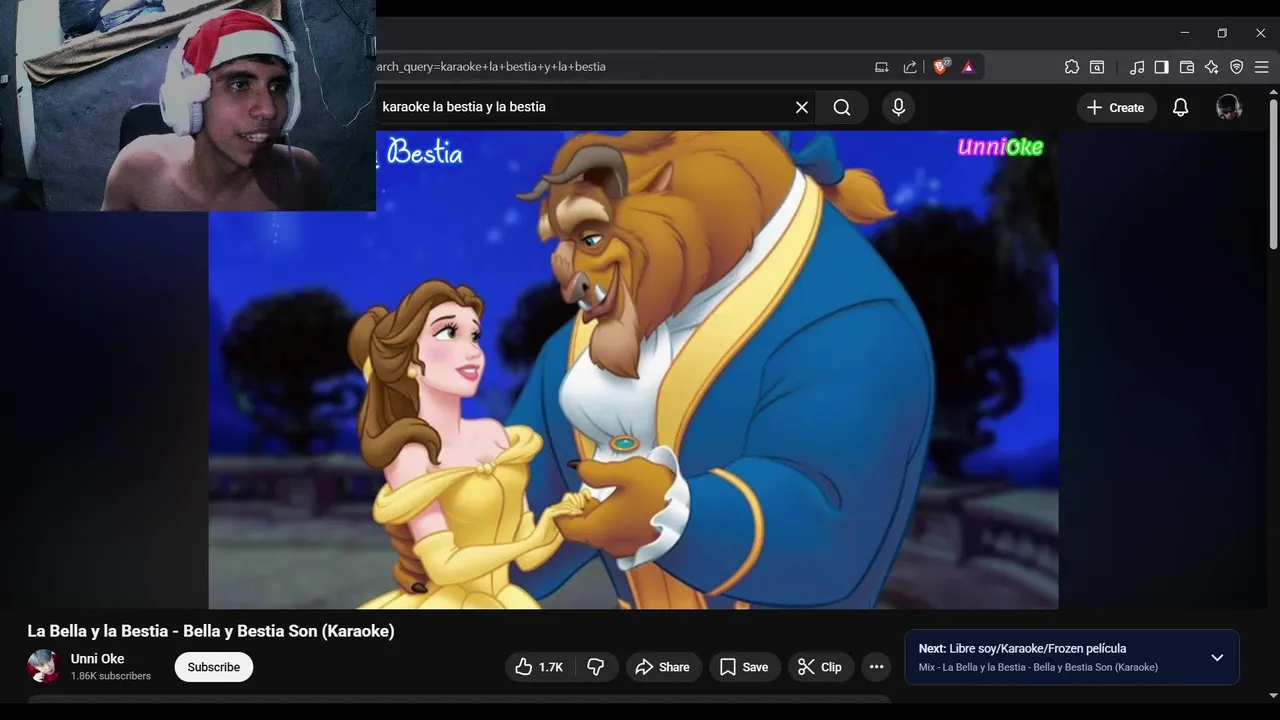1280x720 pixels.
Task: Click the scrollbar down arrow
Action: click(1273, 695)
